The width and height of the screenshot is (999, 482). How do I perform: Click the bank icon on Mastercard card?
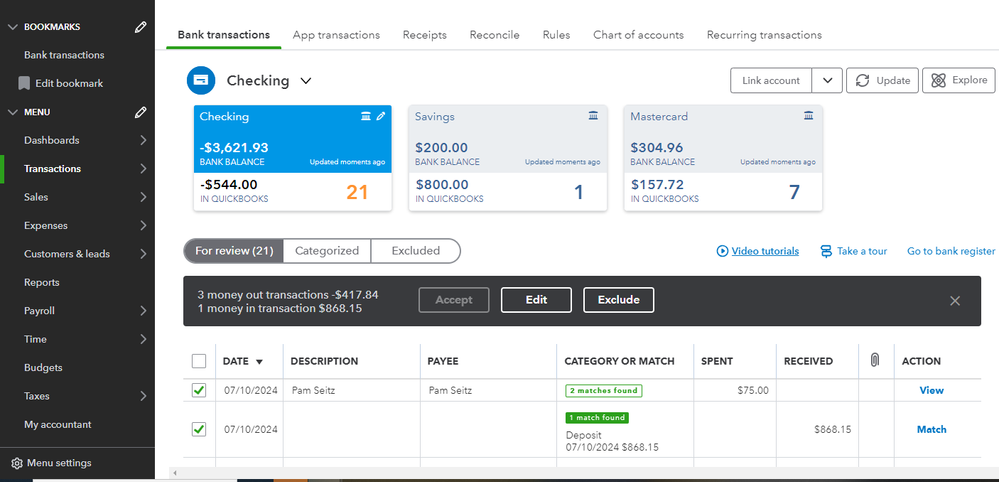point(809,117)
